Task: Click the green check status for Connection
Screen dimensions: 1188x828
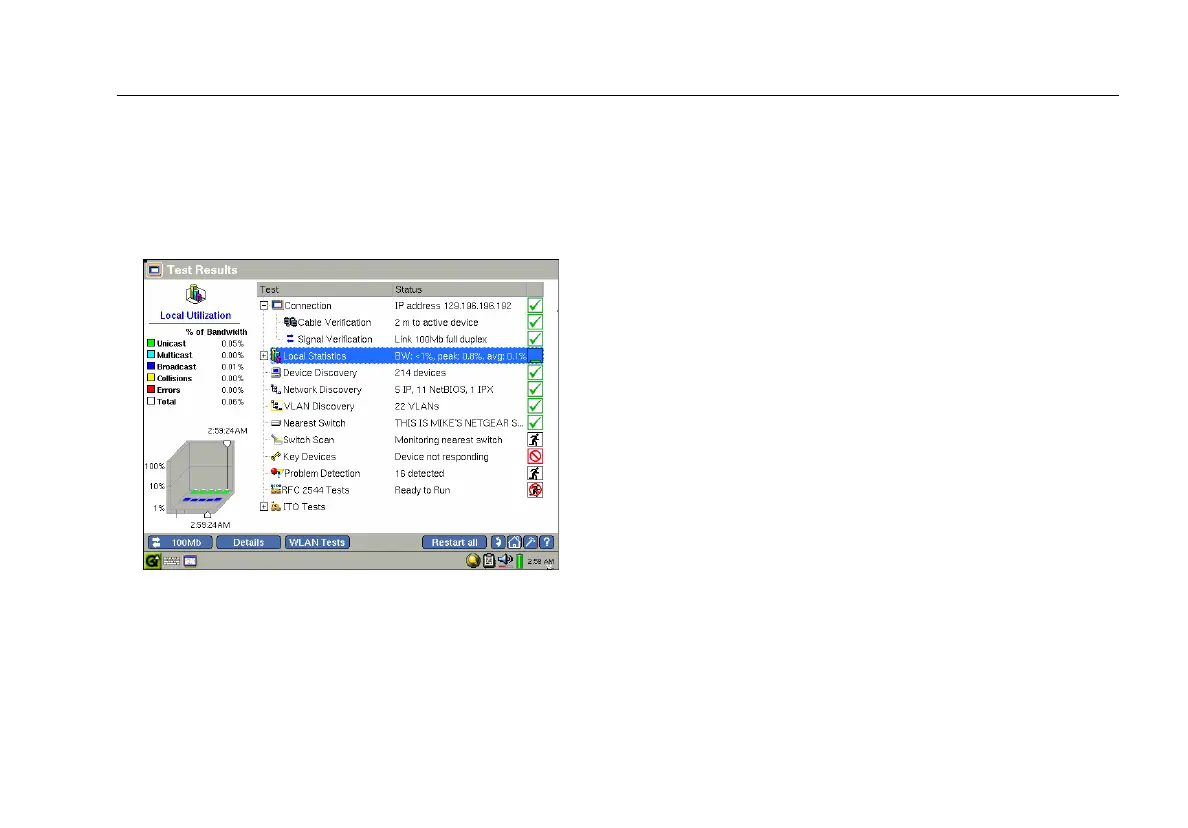Action: pyautogui.click(x=535, y=305)
